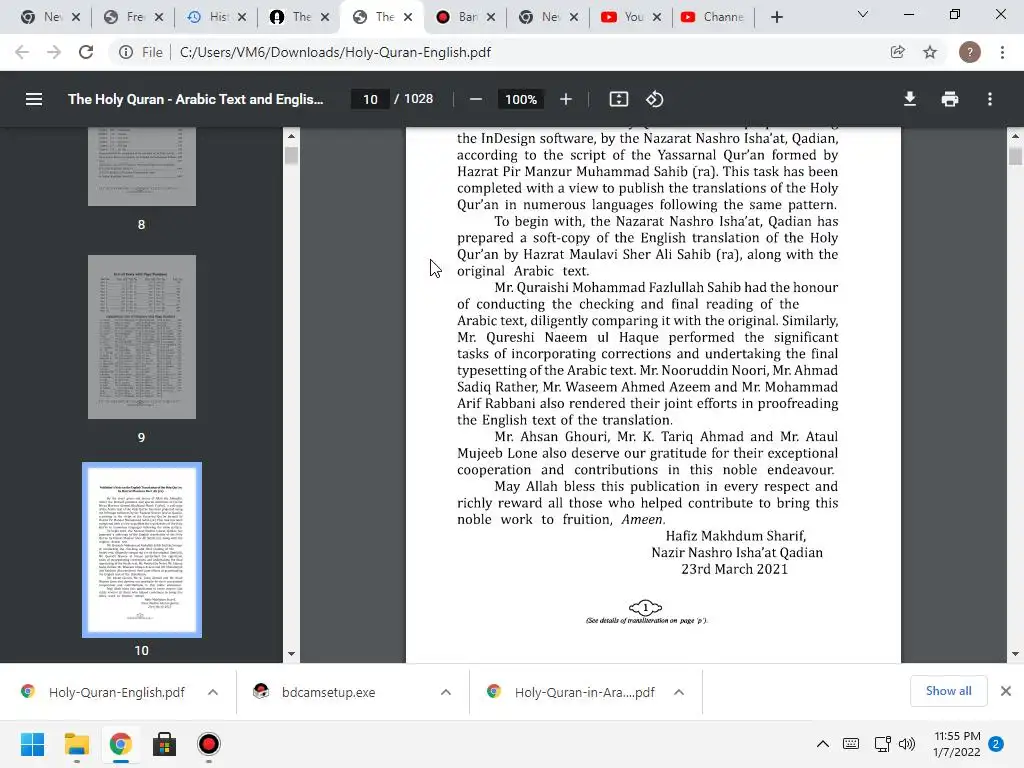1024x768 pixels.
Task: Click the document scrollbar up arrow
Action: pyautogui.click(x=1015, y=136)
